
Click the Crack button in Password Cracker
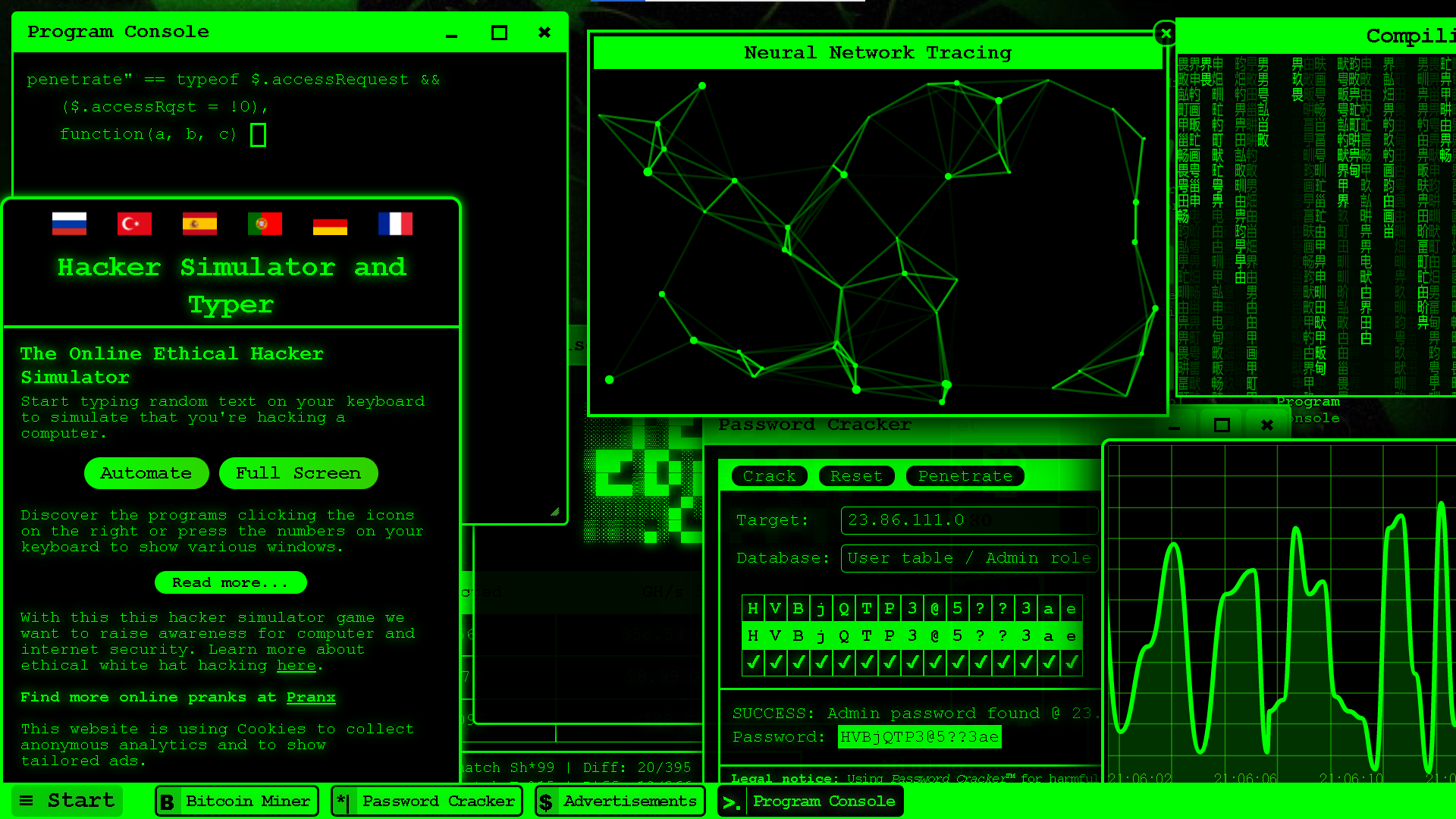tap(769, 475)
